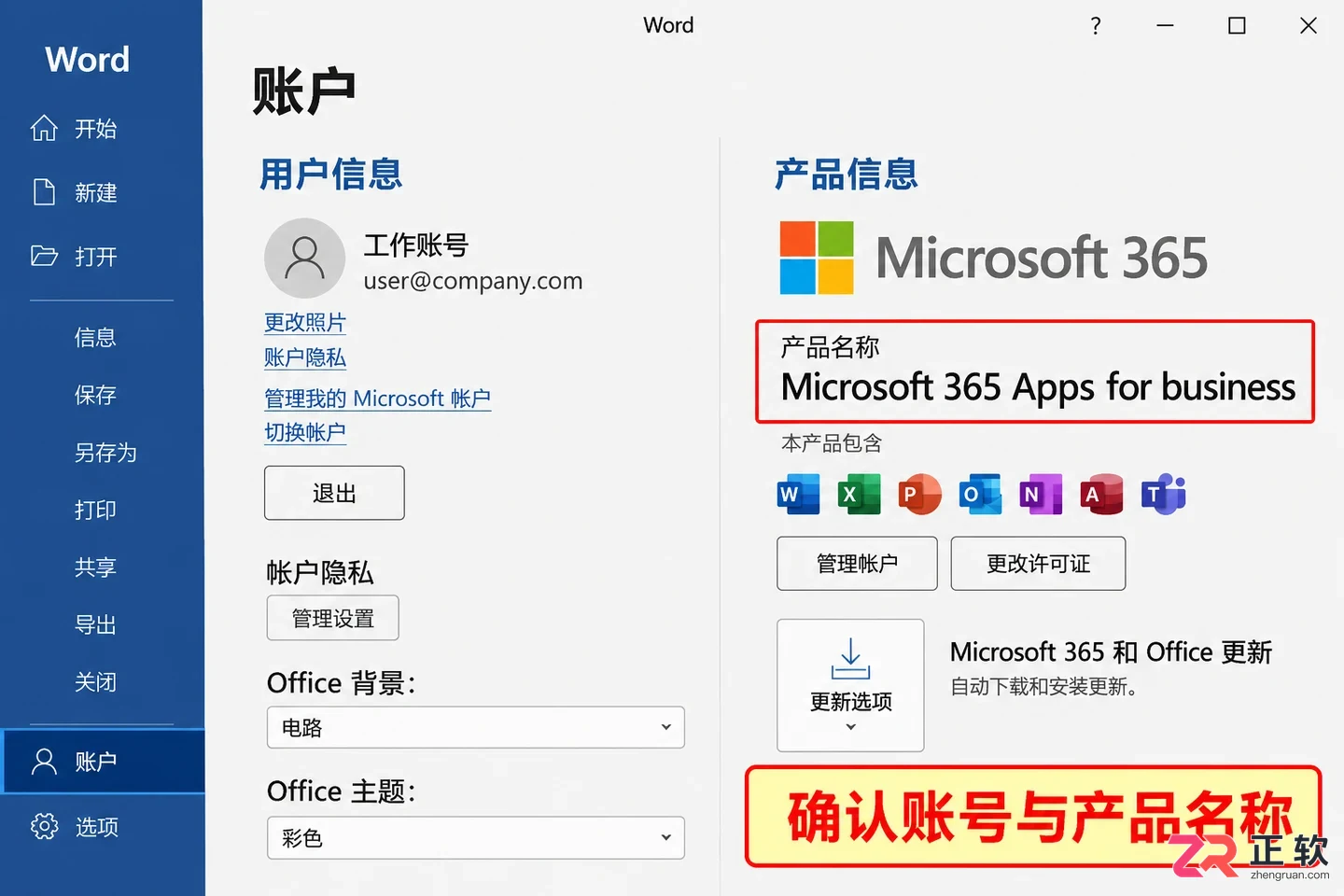Click the help question mark icon
This screenshot has width=1344, height=896.
(1096, 26)
